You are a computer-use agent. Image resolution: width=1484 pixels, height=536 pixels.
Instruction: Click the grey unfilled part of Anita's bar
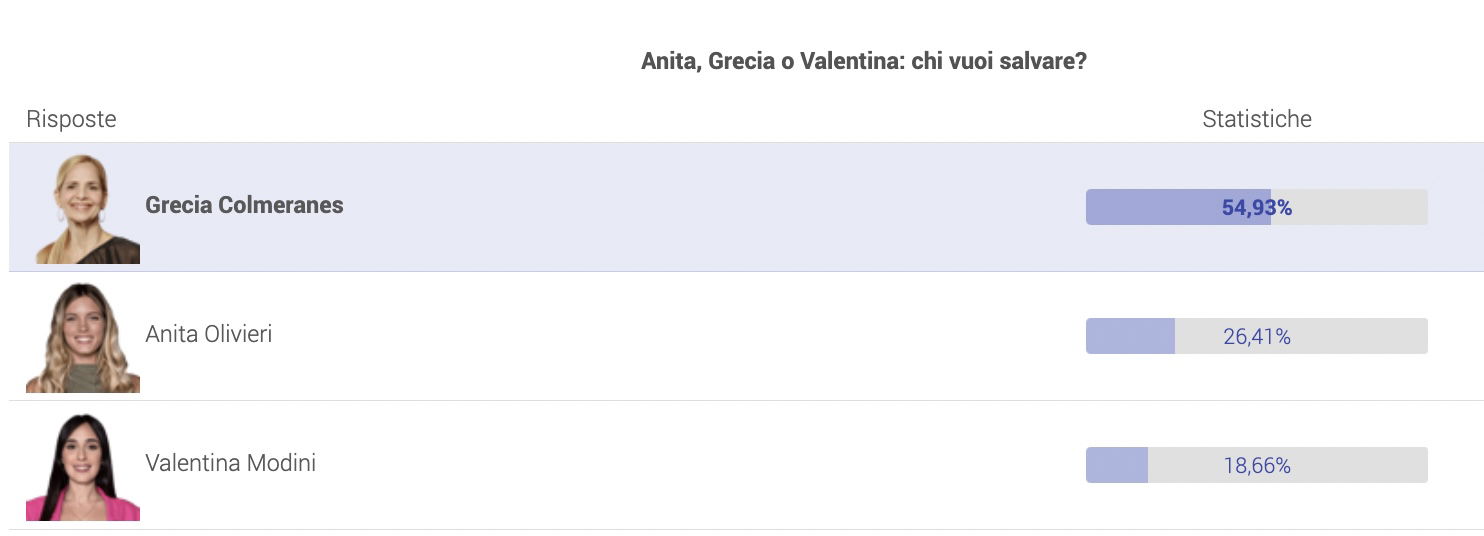(x=1301, y=336)
